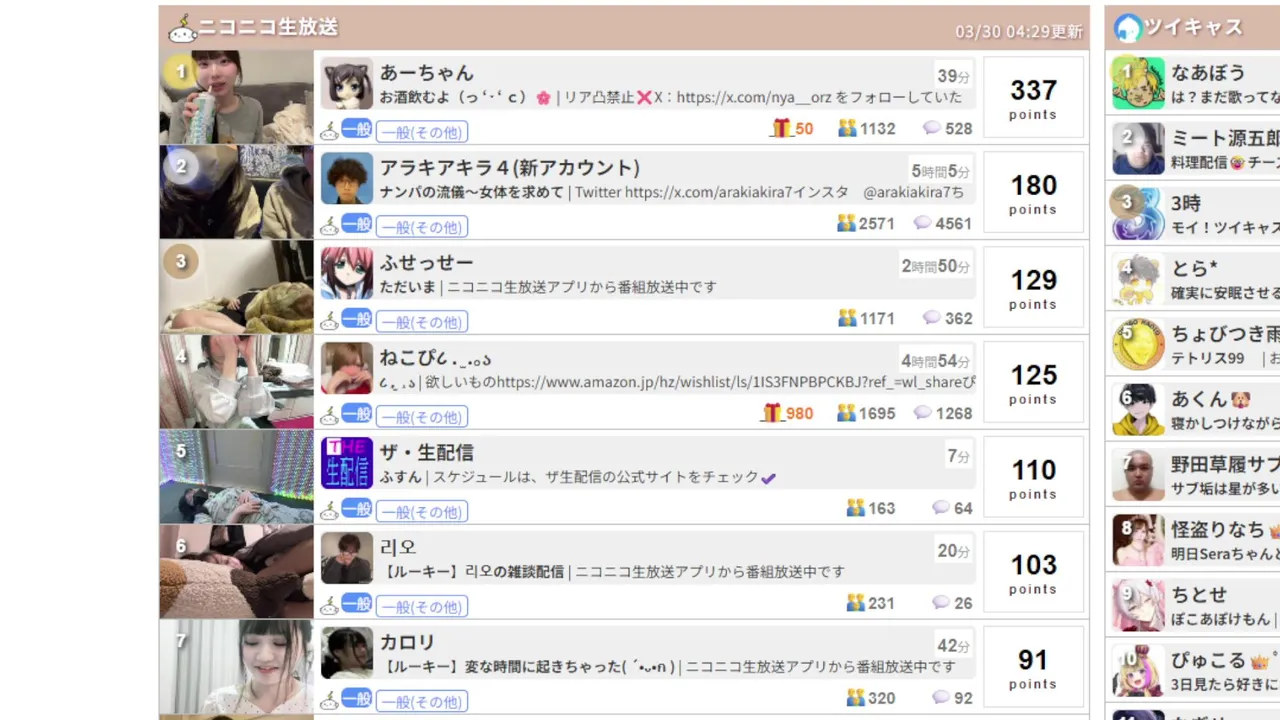Click the TwitCasting logo icon in the header
The height and width of the screenshot is (720, 1280).
1128,28
